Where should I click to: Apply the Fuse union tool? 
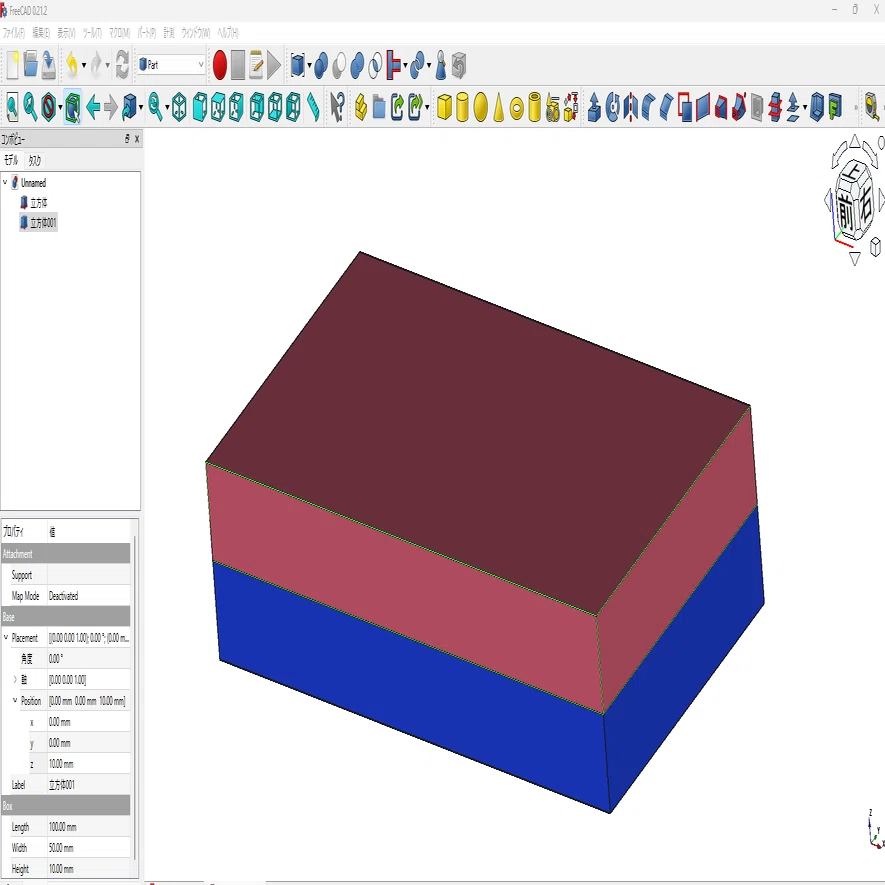[357, 65]
